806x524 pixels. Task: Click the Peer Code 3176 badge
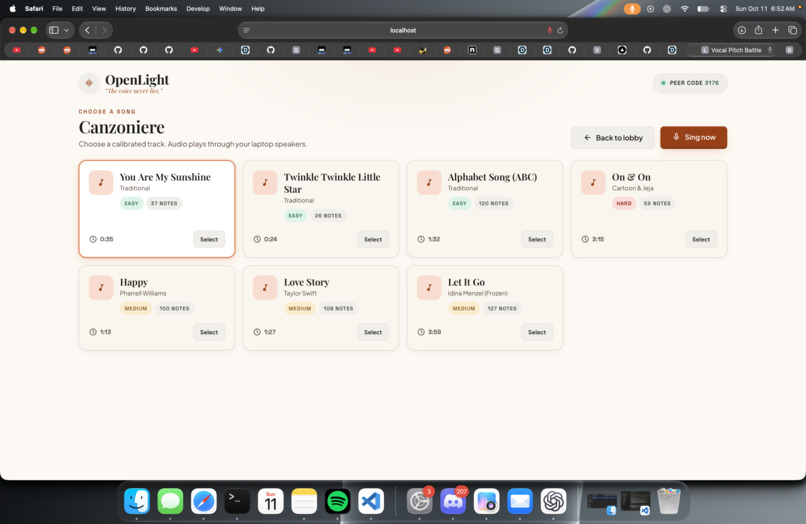[690, 83]
